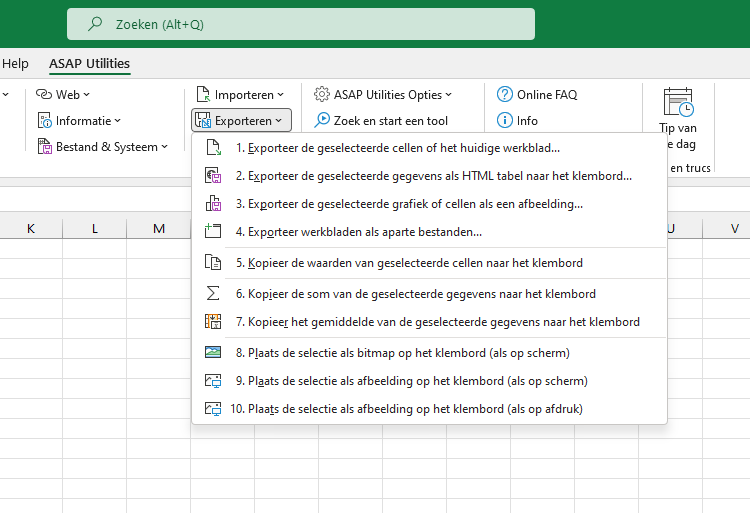Click the Zoek en start een tool icon
The width and height of the screenshot is (750, 513).
(322, 120)
